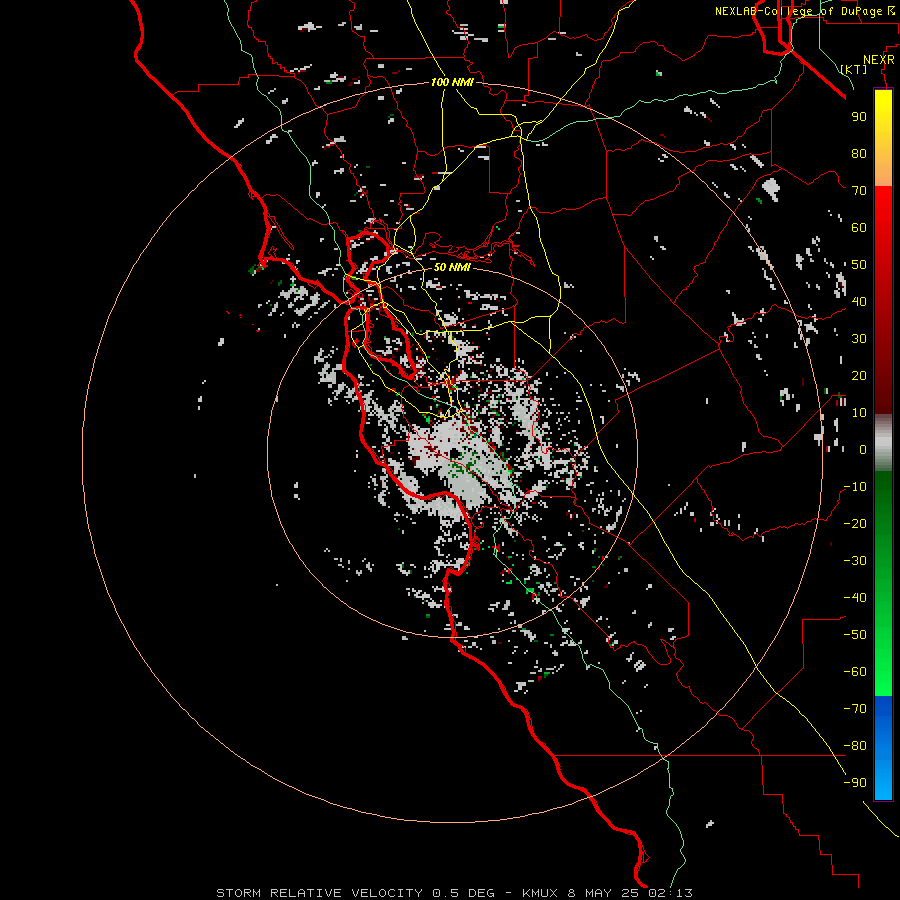Click the black radar site dot at the rings' center
This screenshot has width=900, height=900.
pos(454,453)
